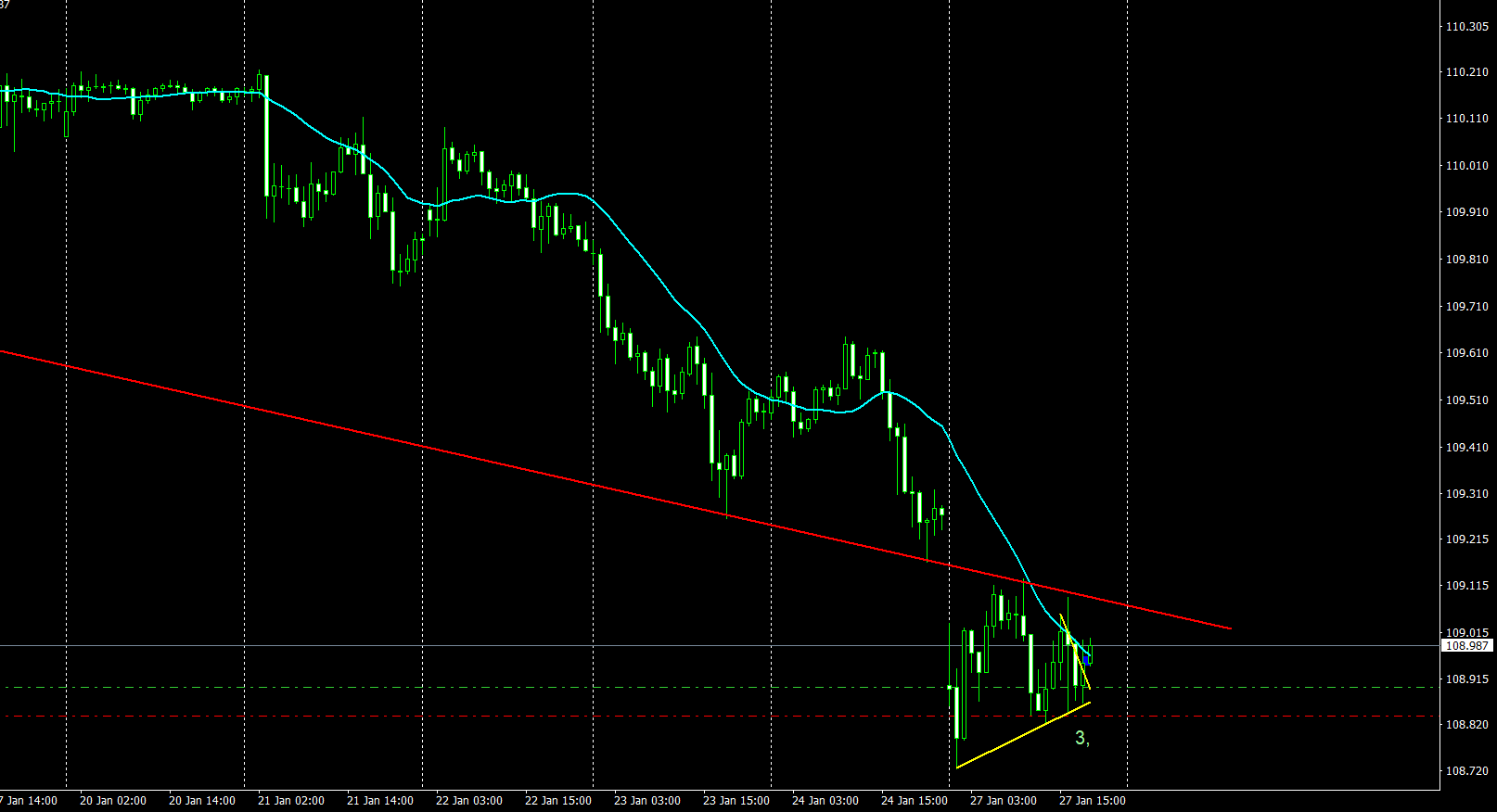The height and width of the screenshot is (812, 1497).
Task: Click price label 109.910 on axis
Action: pyautogui.click(x=1467, y=212)
